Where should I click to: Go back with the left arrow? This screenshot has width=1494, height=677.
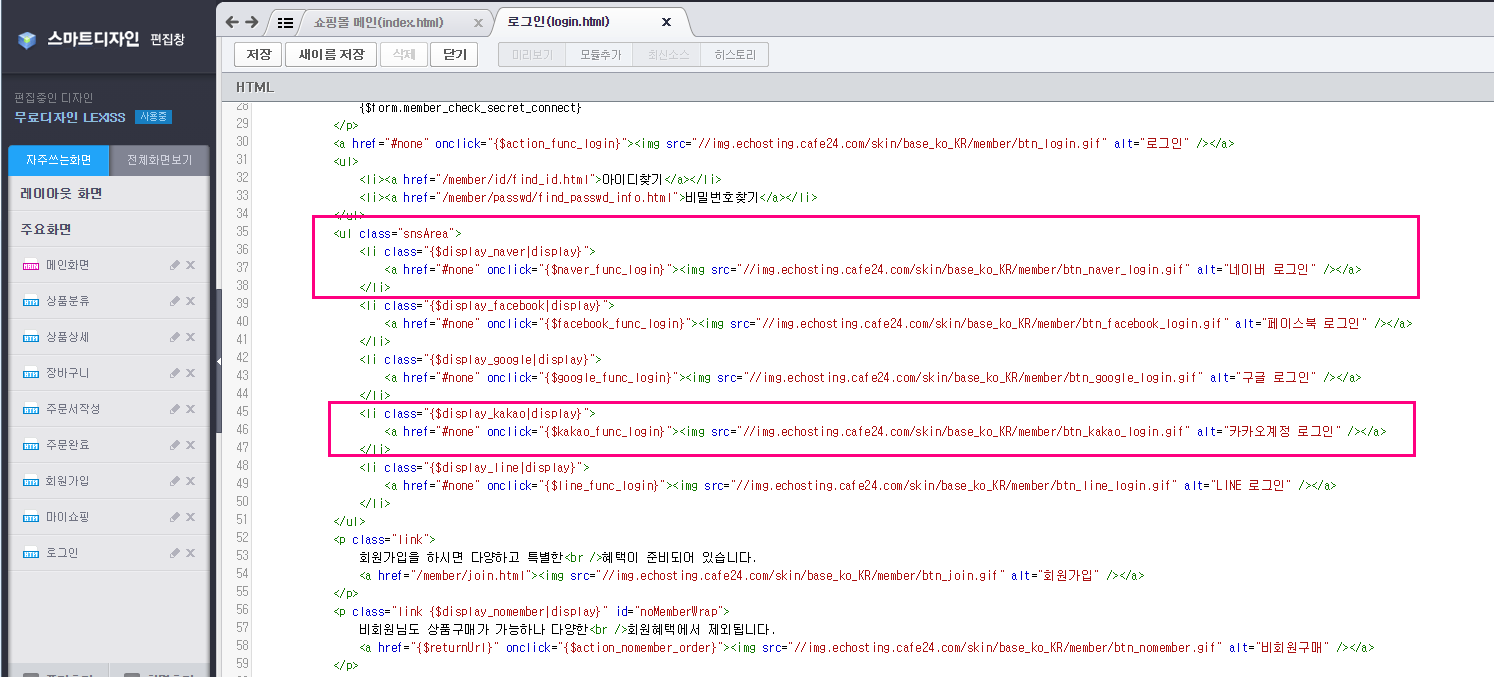pyautogui.click(x=232, y=22)
